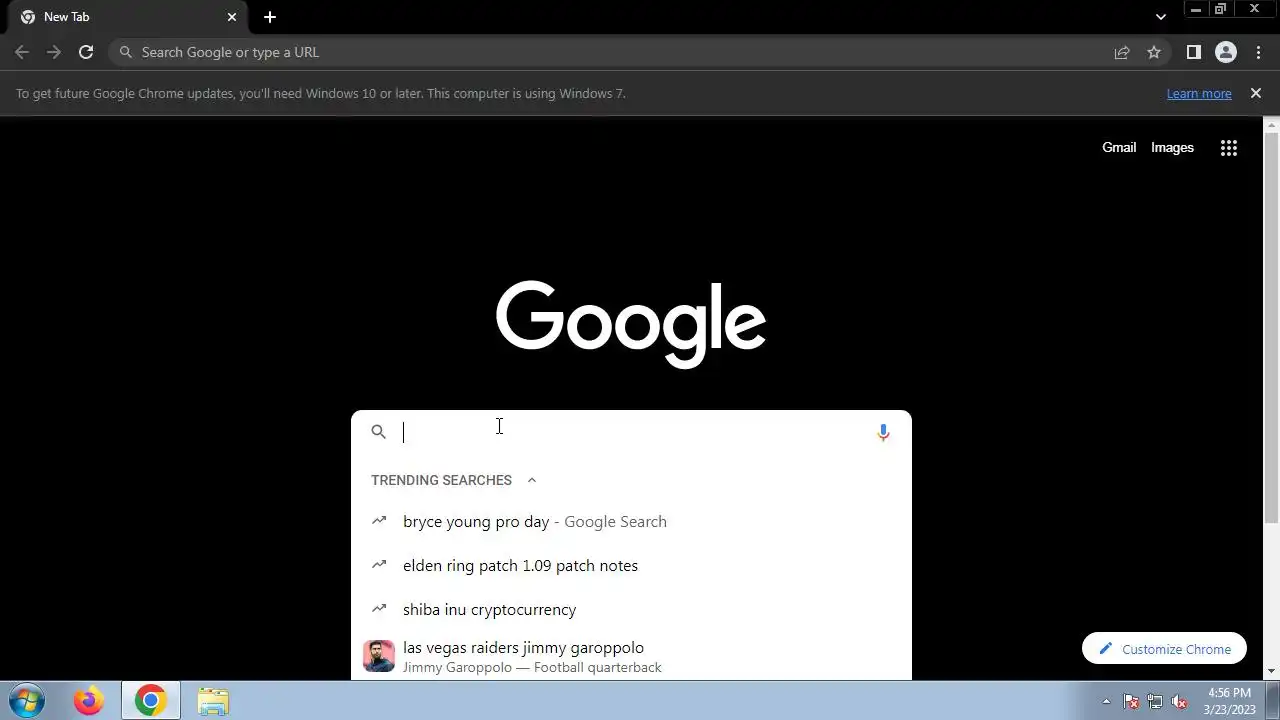Select 'shiba inu cryptocurrency' suggestion

(631, 609)
